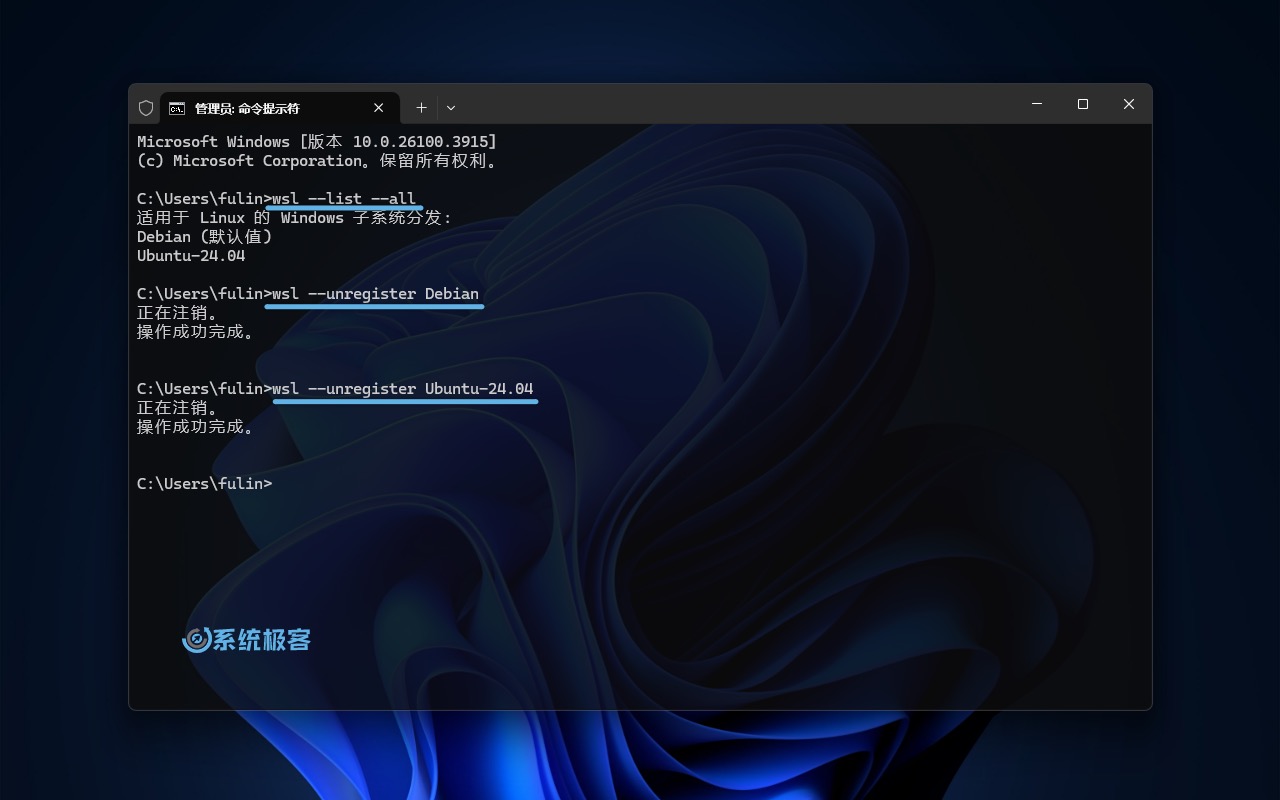
Task: Click the 适用于 Linux 的 Windows 子系统分发 line
Action: 295,218
